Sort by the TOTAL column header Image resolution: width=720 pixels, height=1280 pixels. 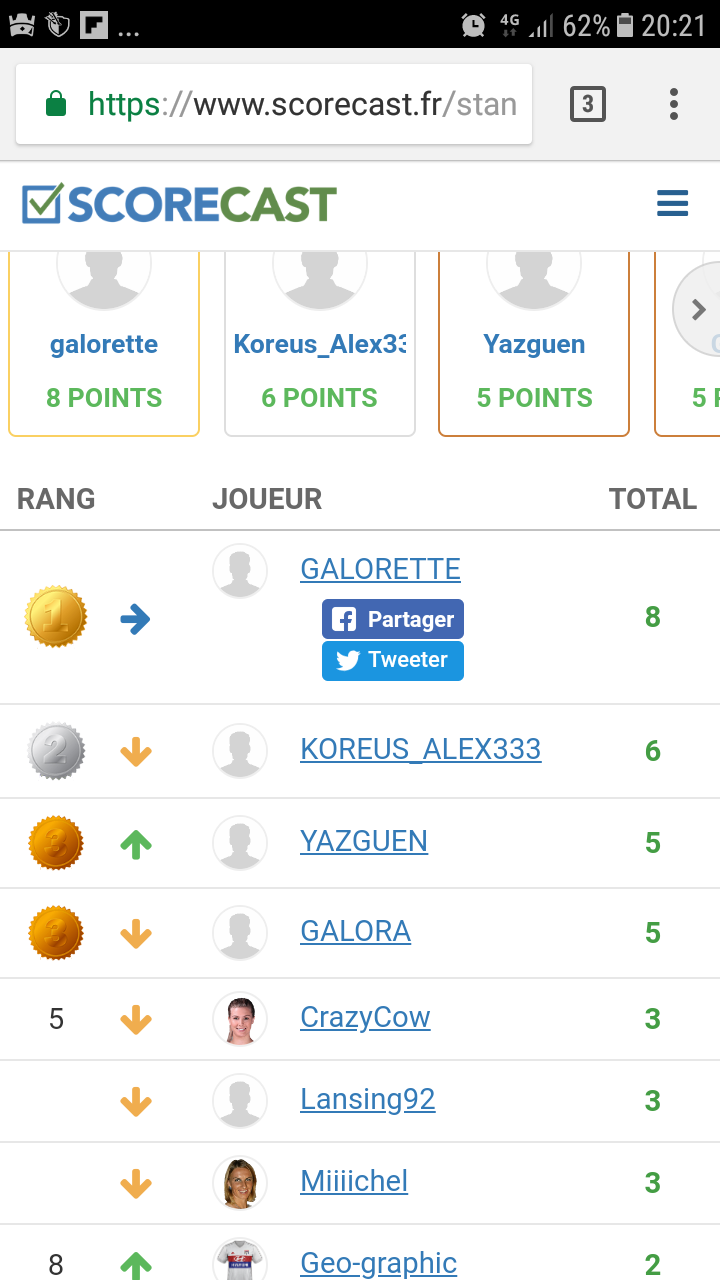[653, 499]
